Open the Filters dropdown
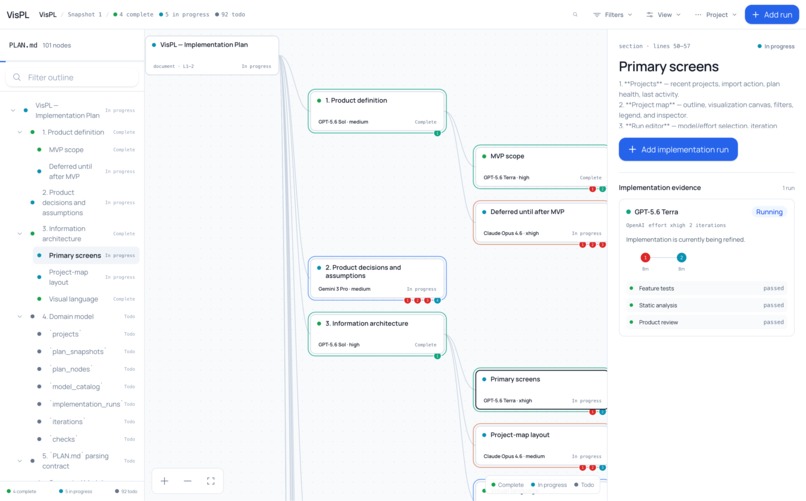 [x=612, y=15]
